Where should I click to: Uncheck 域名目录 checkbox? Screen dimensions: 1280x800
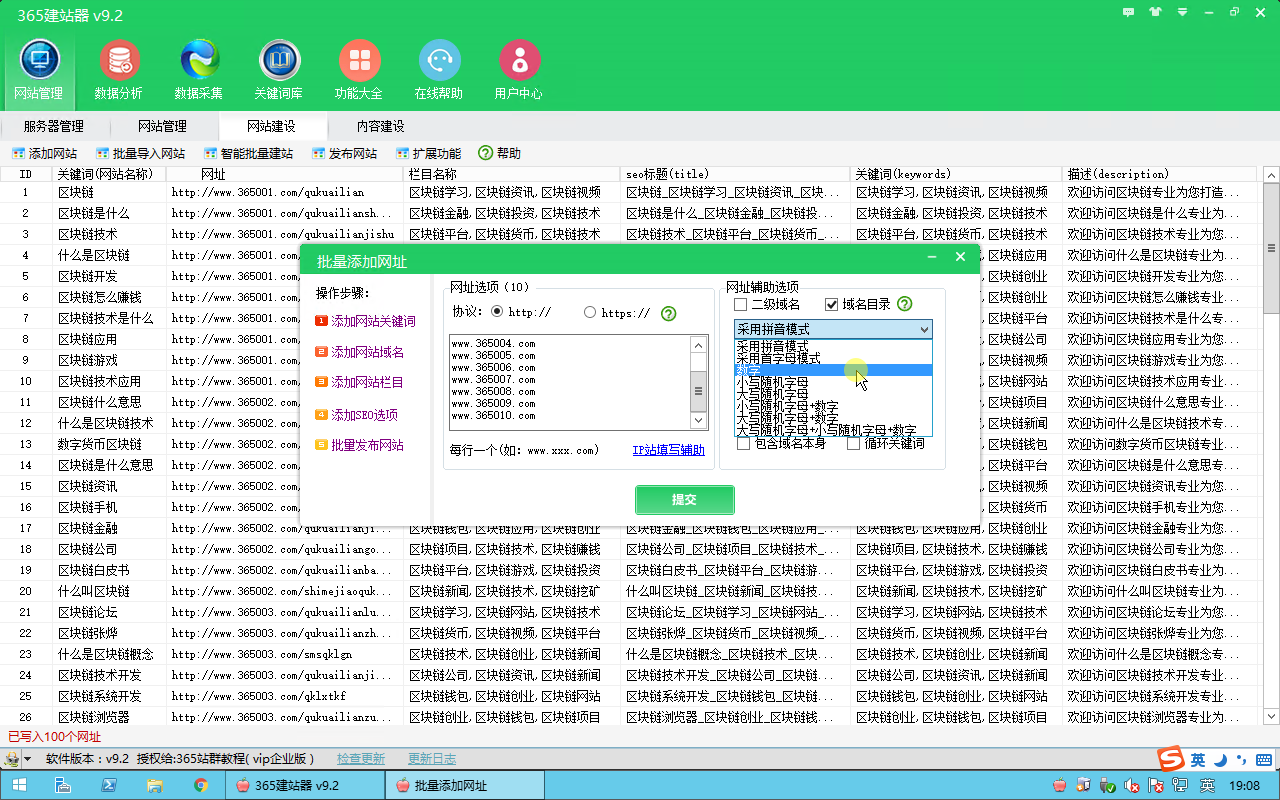pos(831,304)
